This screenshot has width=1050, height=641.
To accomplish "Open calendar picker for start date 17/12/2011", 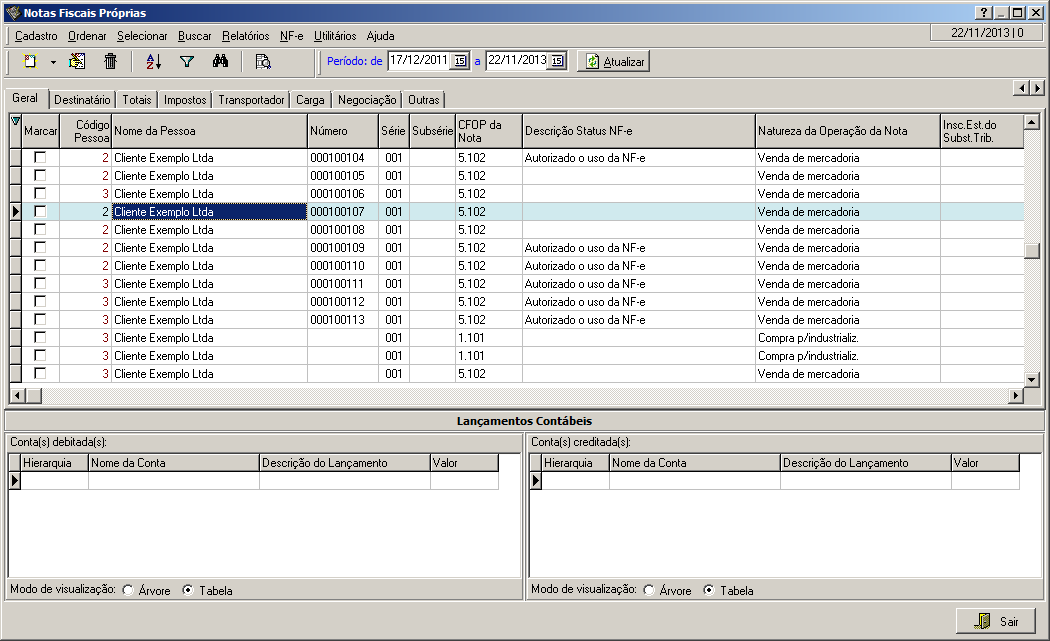I will point(460,61).
